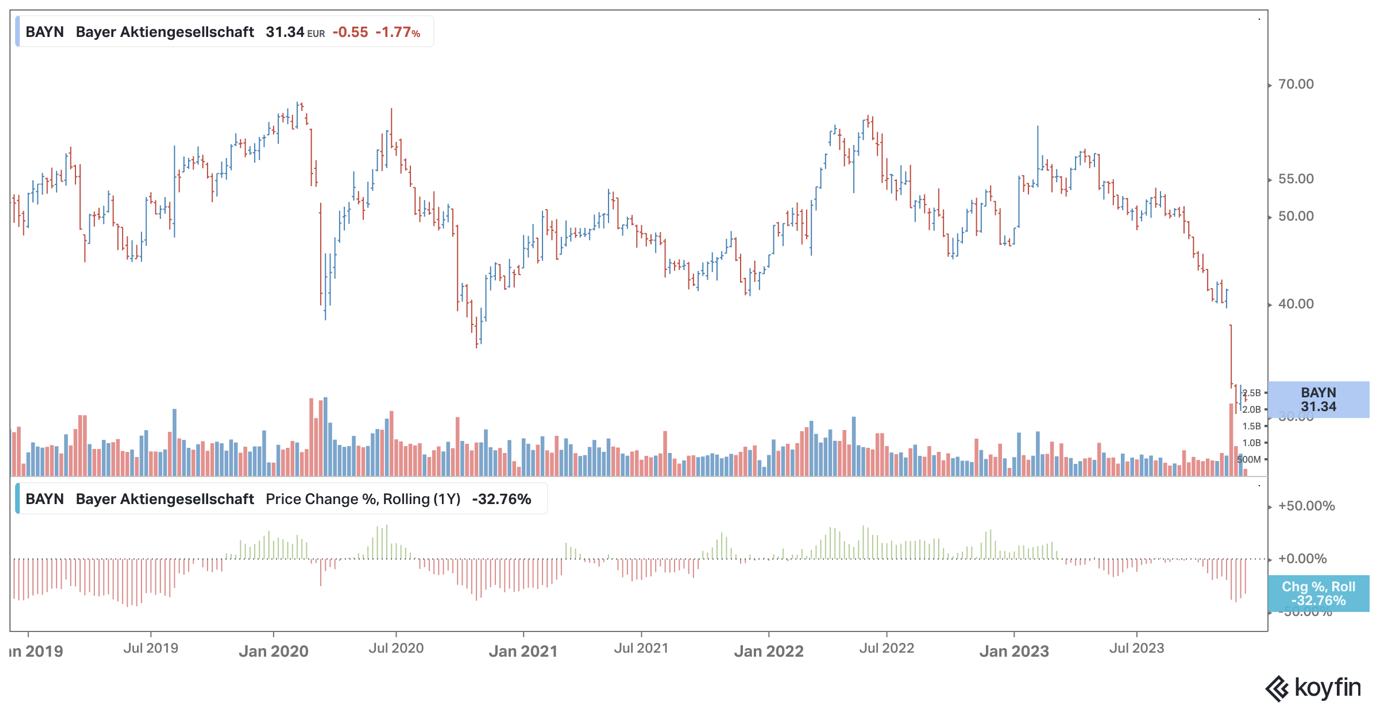
Task: Click the +50.00% axis label
Action: point(1306,506)
